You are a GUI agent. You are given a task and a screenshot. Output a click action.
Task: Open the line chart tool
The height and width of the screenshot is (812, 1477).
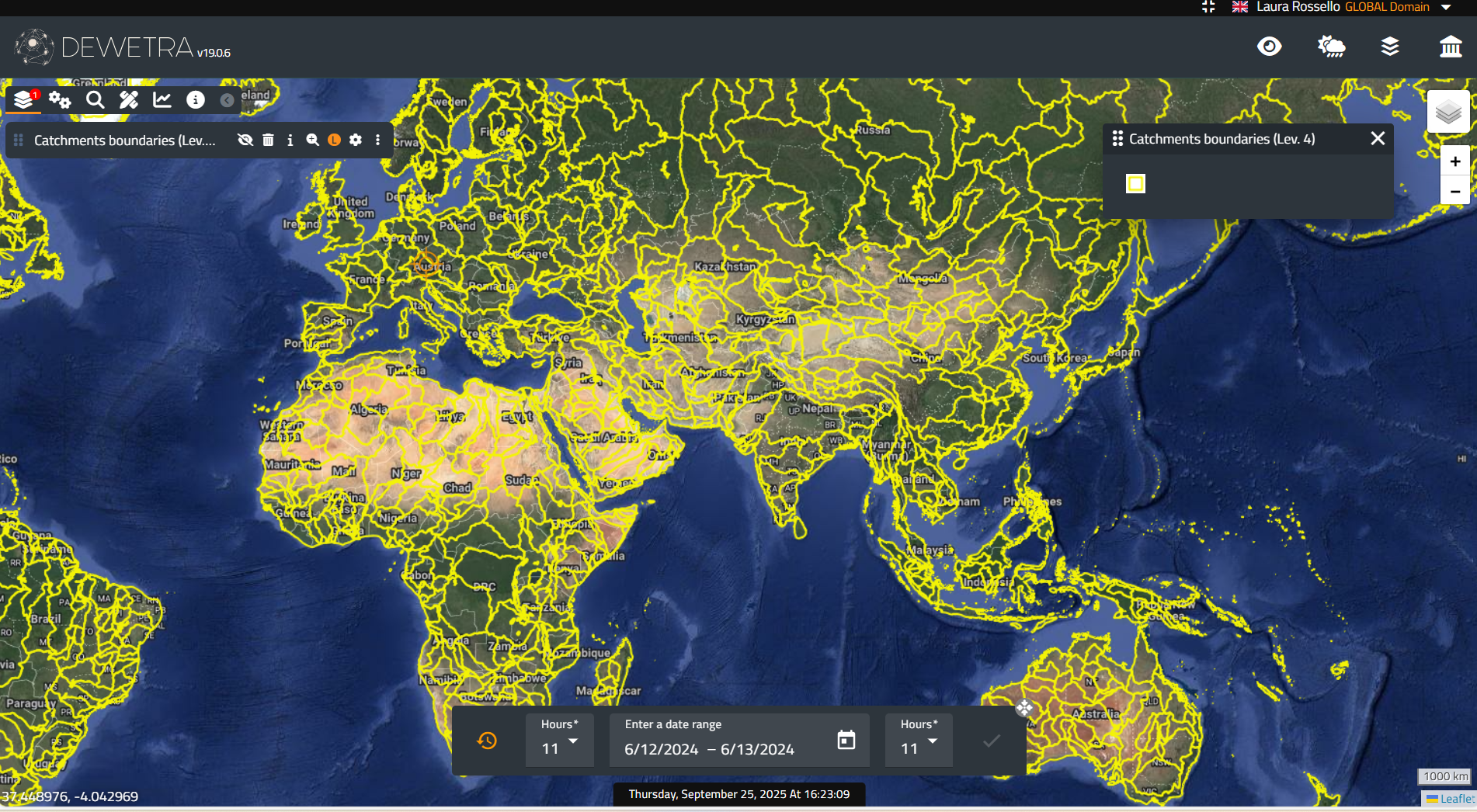tap(162, 99)
